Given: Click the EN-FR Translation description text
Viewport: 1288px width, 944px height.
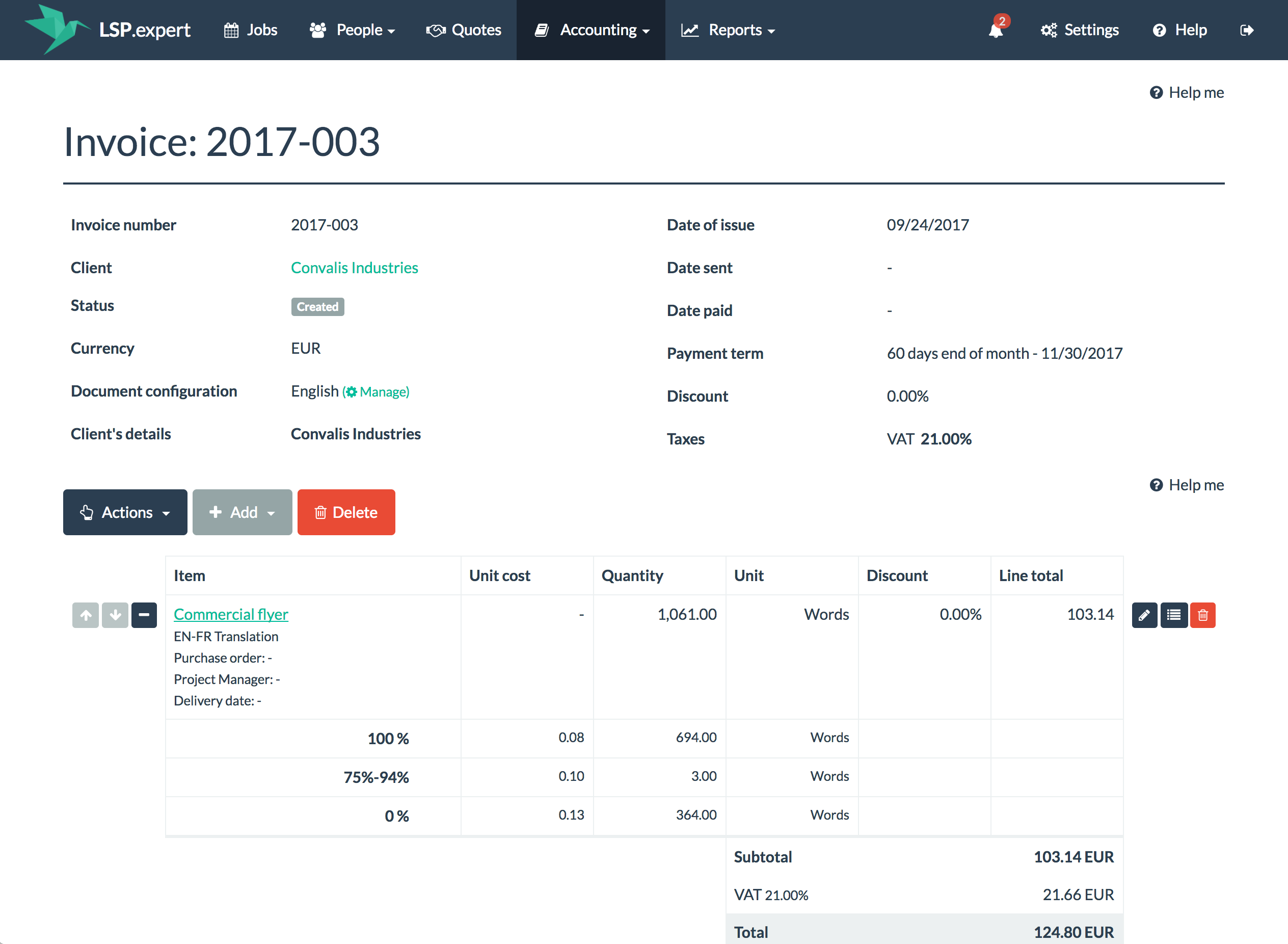Looking at the screenshot, I should [x=226, y=637].
